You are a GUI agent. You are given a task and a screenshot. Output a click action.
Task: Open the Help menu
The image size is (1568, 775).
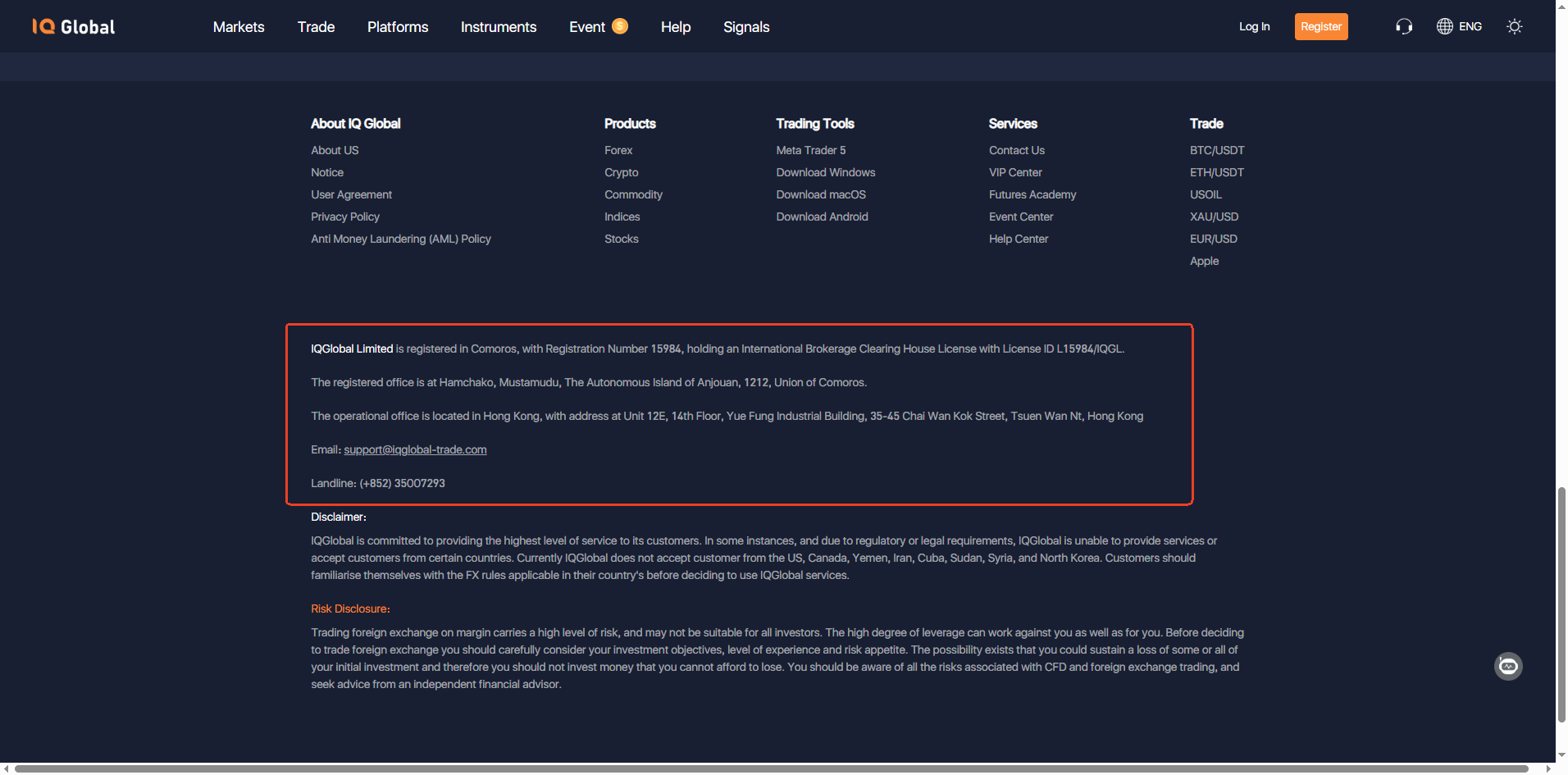(676, 27)
